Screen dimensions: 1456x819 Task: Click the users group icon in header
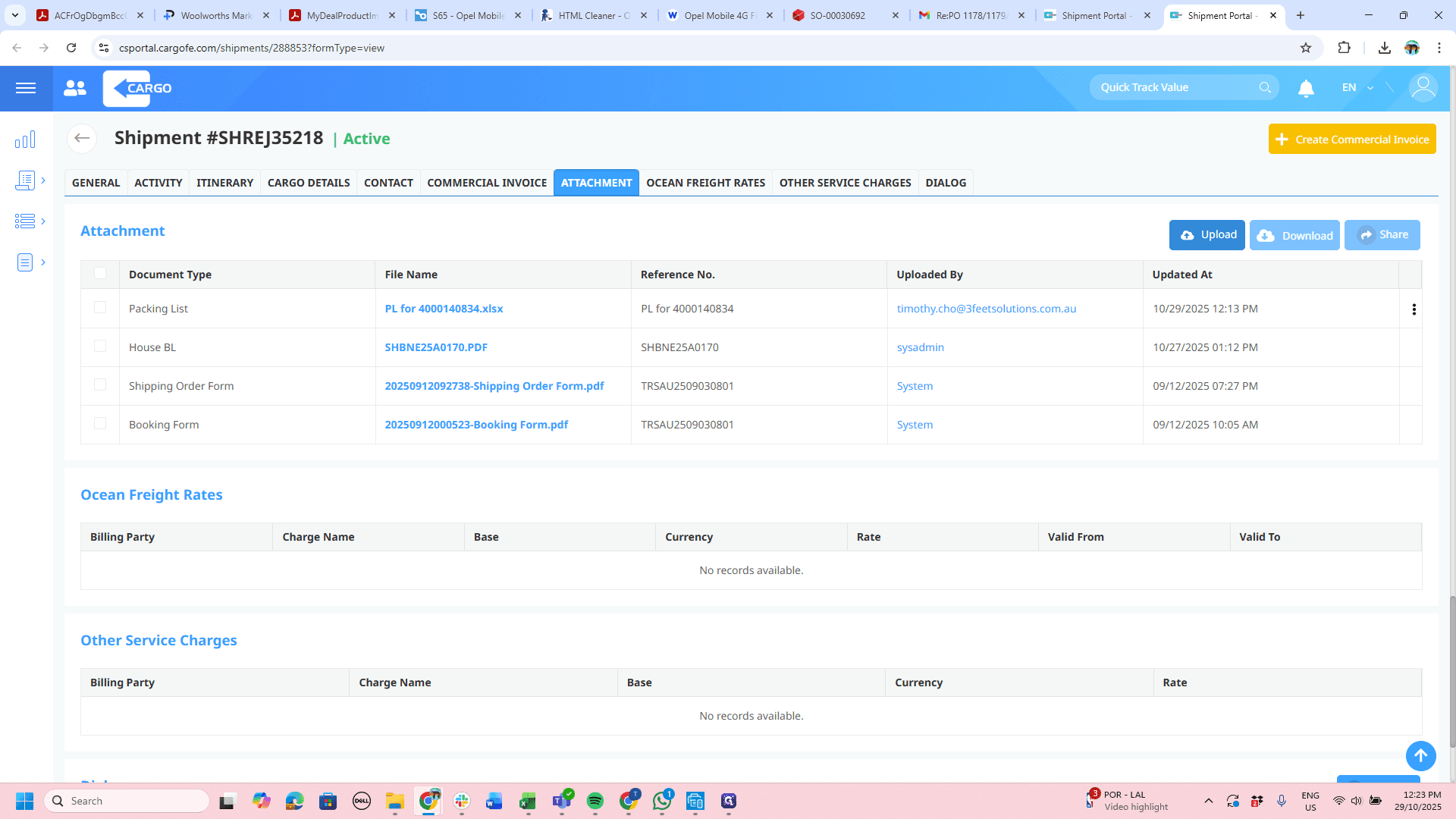tap(75, 88)
